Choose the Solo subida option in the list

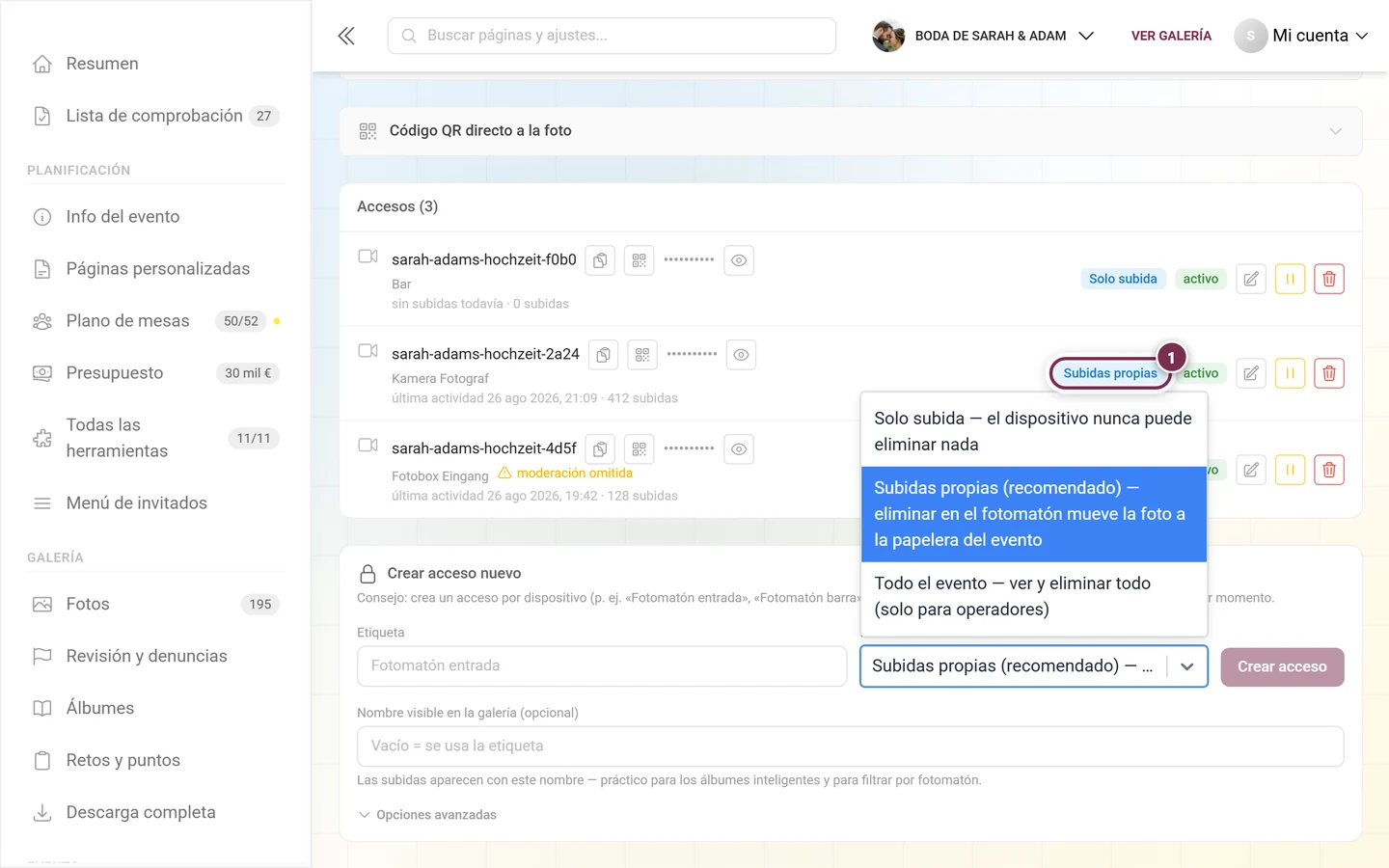pos(1034,431)
